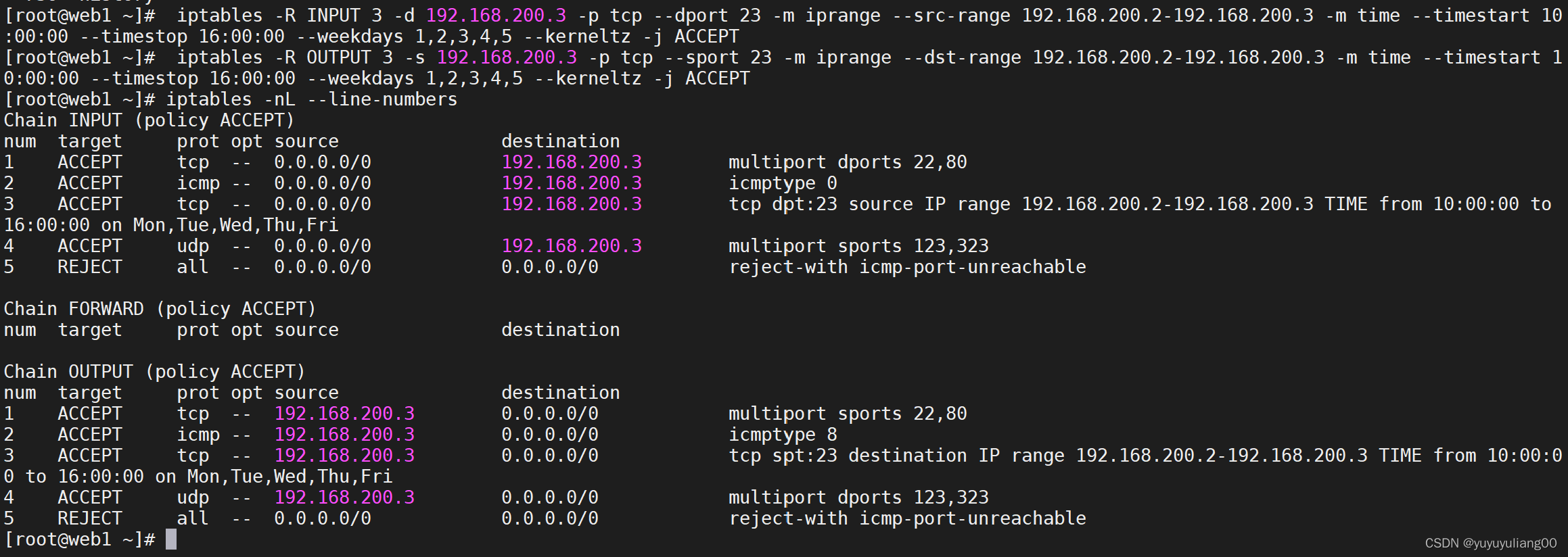Click destination 192.168.200.3 of INPUT rule 4
This screenshot has height=557, width=1568.
click(572, 246)
